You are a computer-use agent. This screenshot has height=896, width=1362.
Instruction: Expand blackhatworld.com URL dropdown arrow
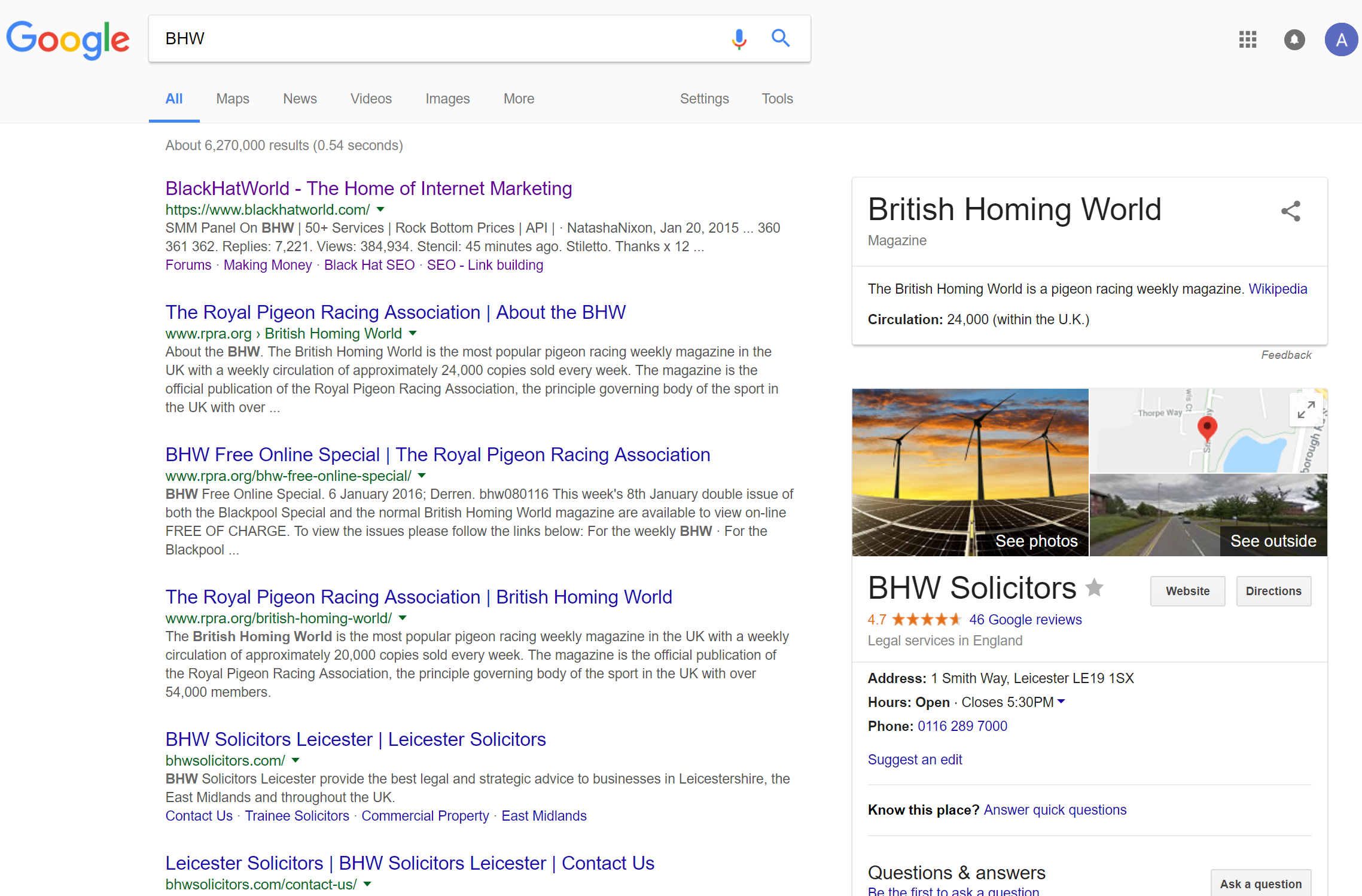[x=380, y=209]
